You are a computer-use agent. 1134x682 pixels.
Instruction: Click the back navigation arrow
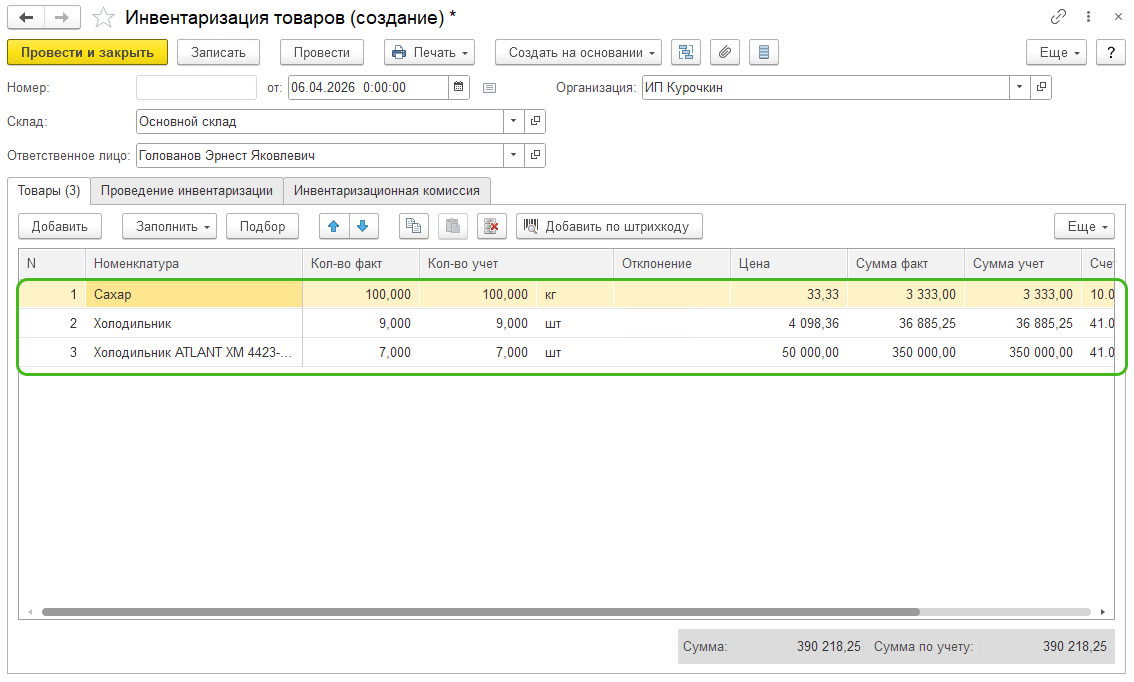point(26,17)
